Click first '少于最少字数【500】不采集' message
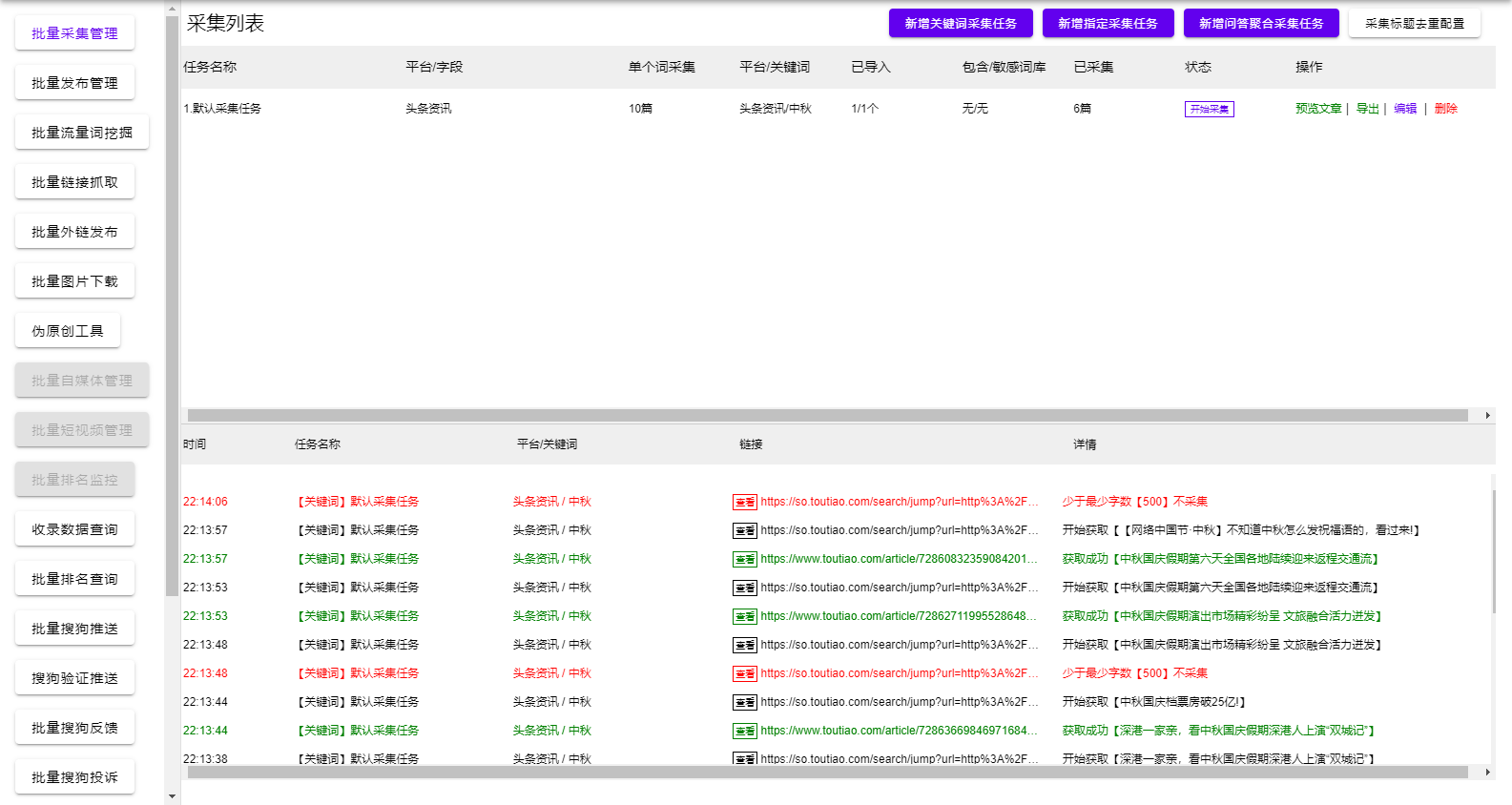The height and width of the screenshot is (805, 1512). [x=1135, y=502]
